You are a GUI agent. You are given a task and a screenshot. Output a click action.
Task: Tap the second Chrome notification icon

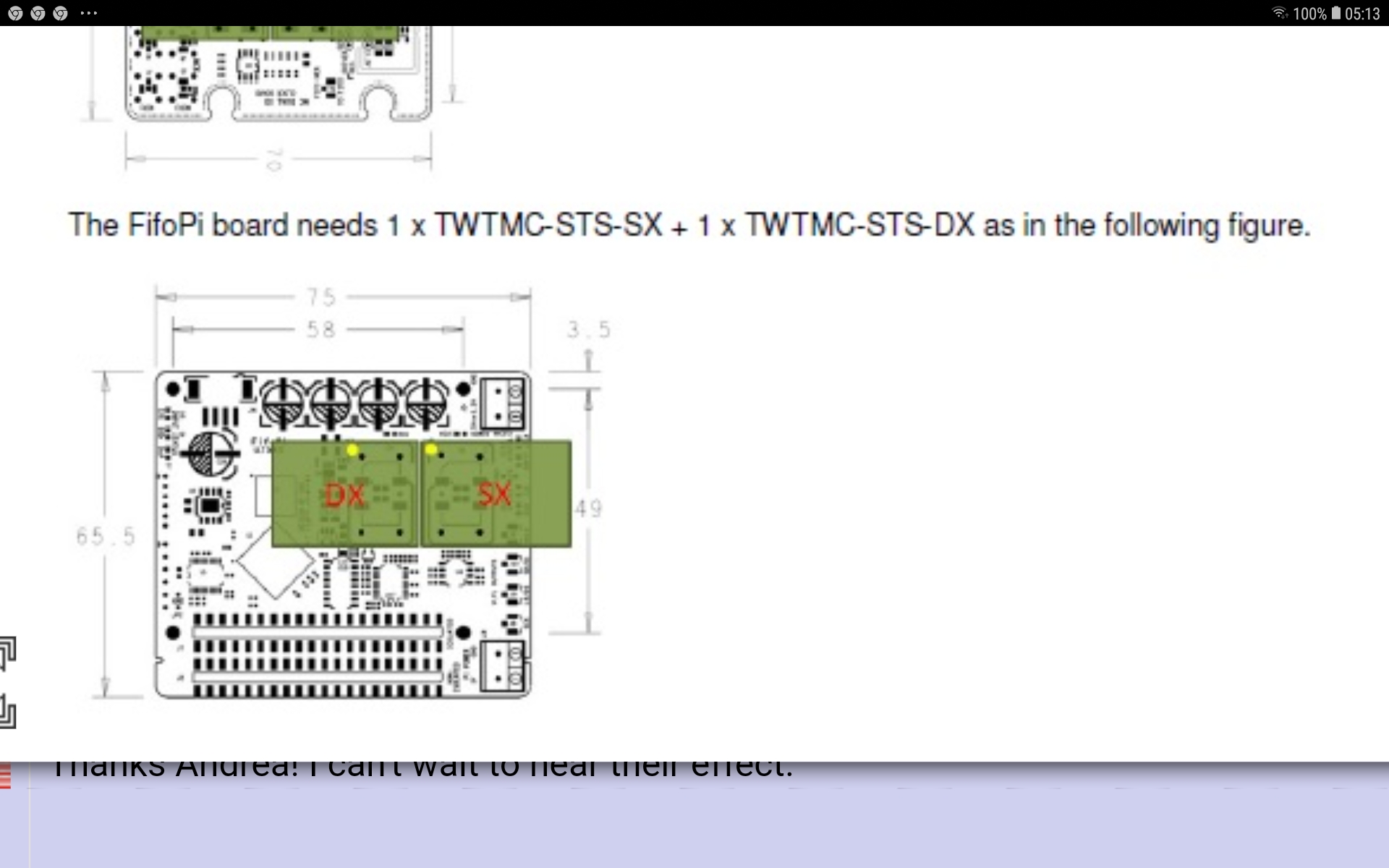tap(38, 13)
